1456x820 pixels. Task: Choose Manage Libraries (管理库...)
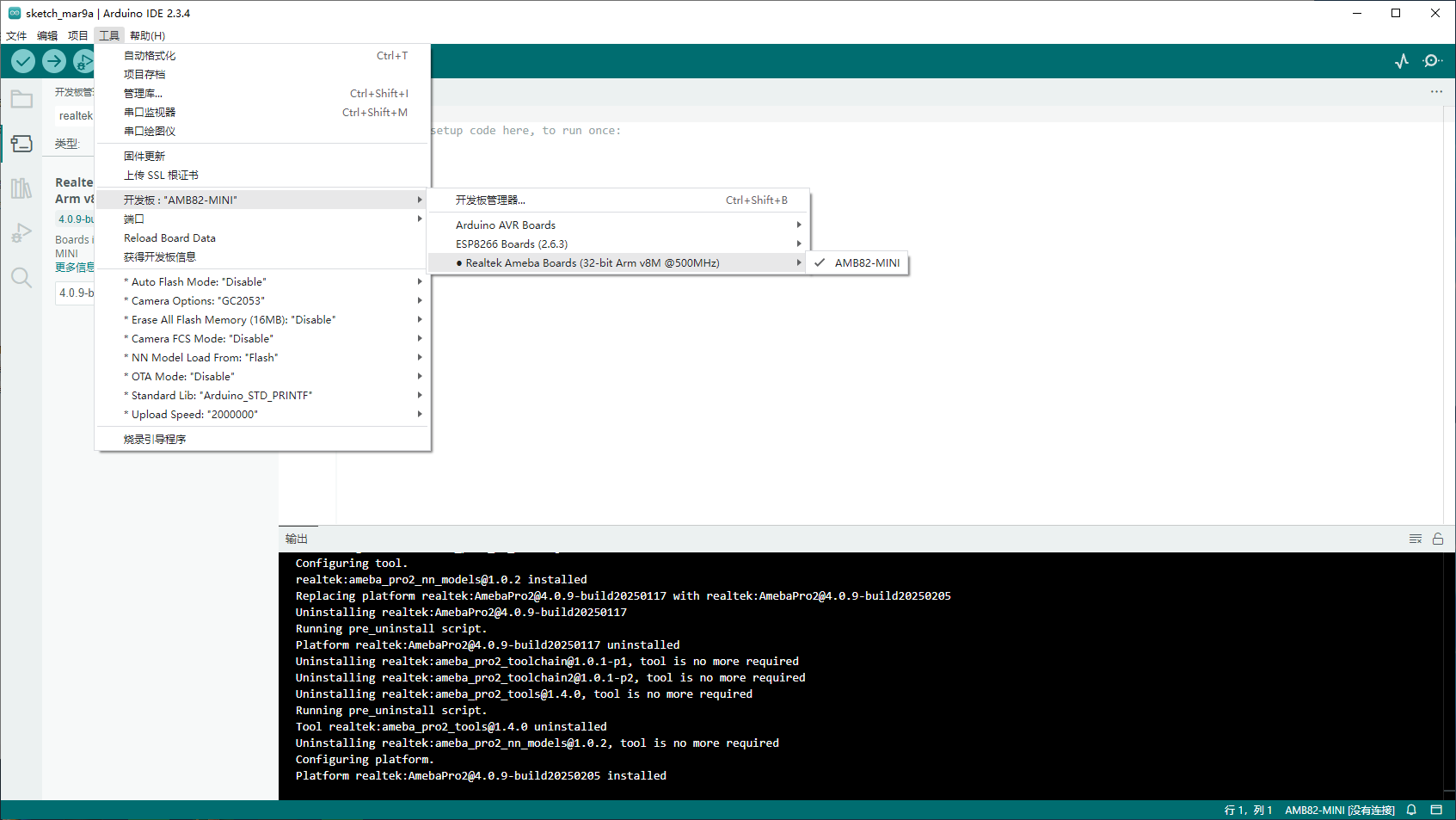coord(262,94)
